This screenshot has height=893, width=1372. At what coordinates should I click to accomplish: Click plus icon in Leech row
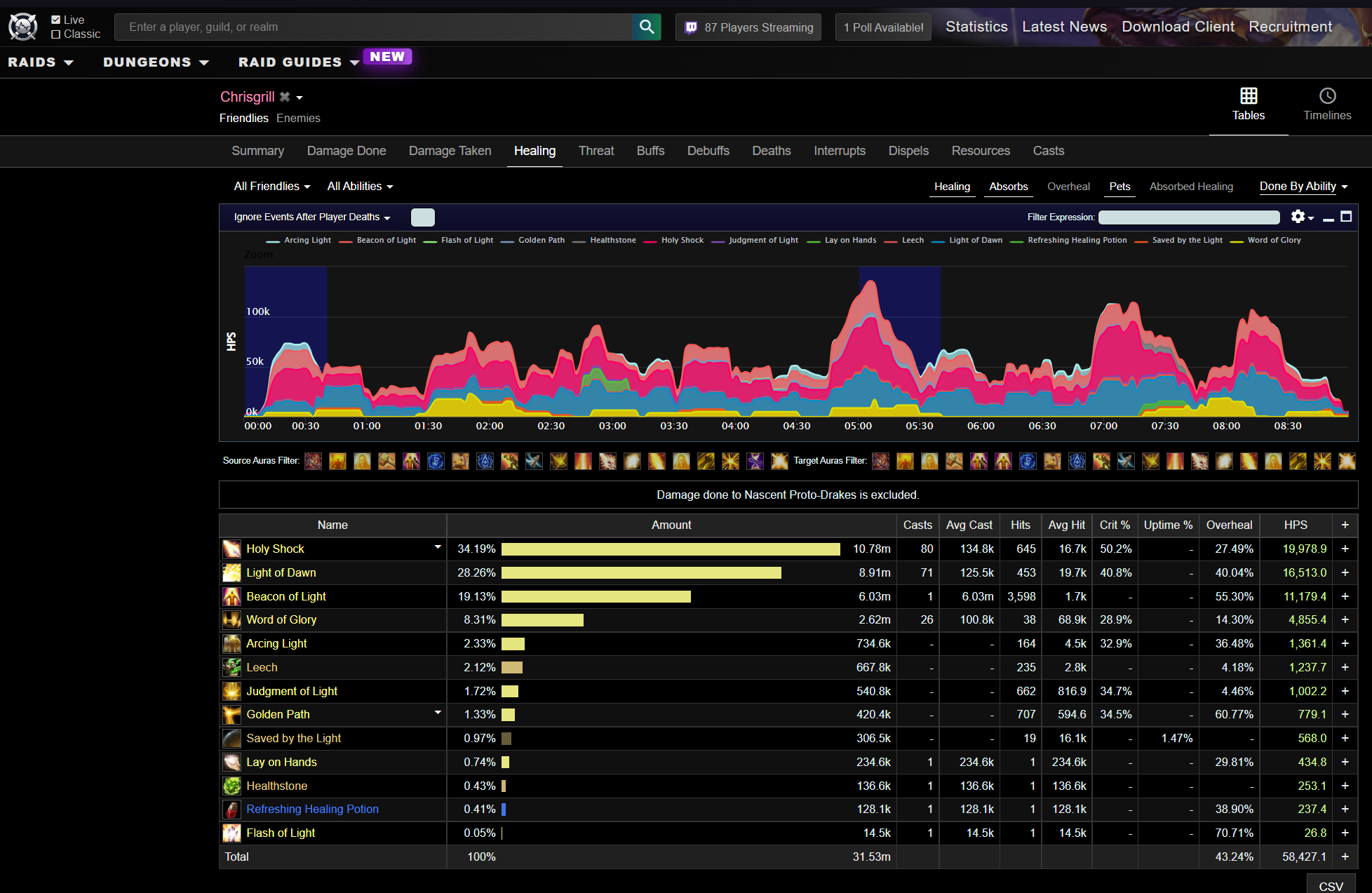[x=1345, y=667]
